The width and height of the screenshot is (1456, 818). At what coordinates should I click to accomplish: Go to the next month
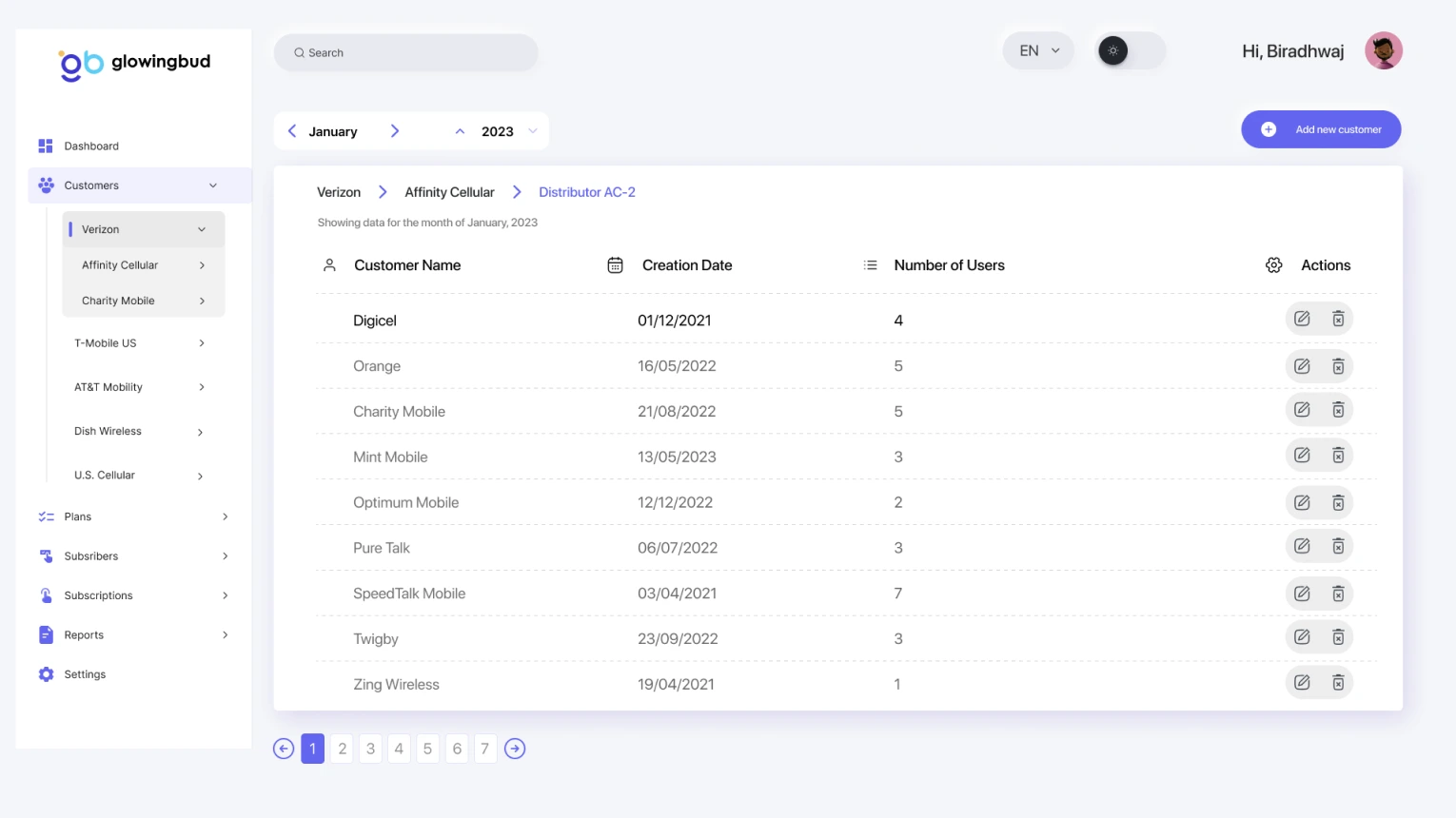[395, 131]
